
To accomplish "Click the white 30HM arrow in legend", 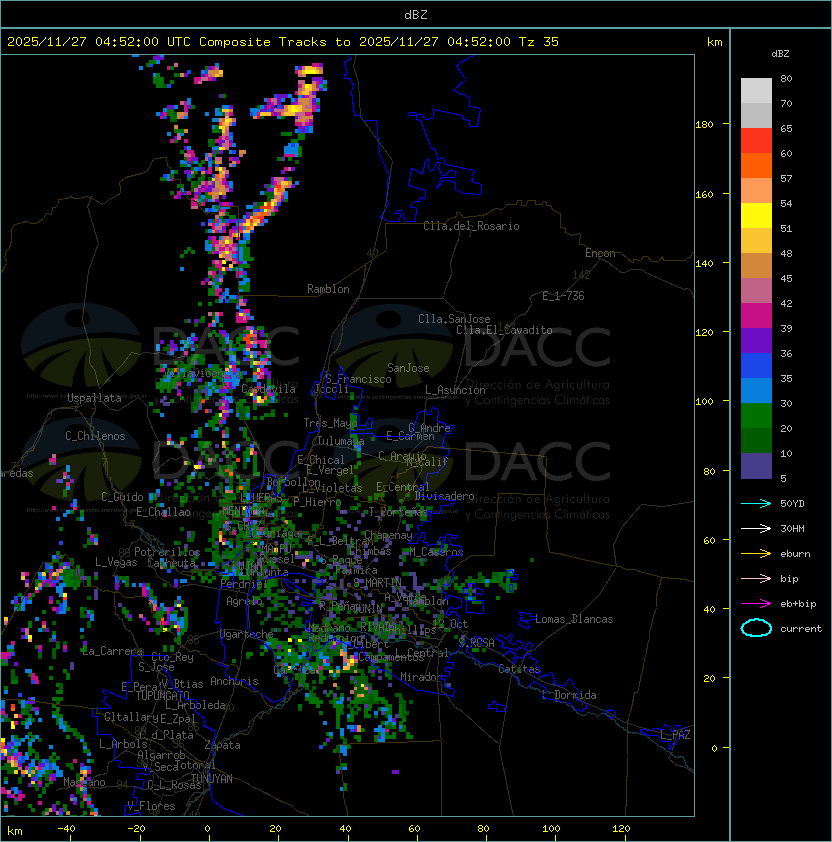I will point(756,528).
